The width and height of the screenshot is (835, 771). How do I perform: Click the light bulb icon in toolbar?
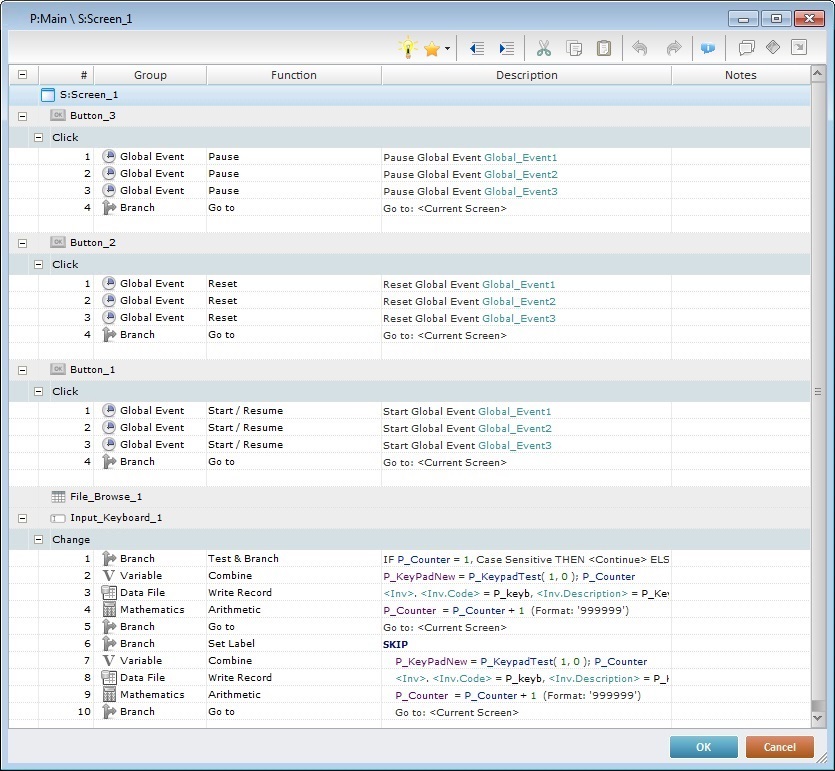click(x=407, y=48)
